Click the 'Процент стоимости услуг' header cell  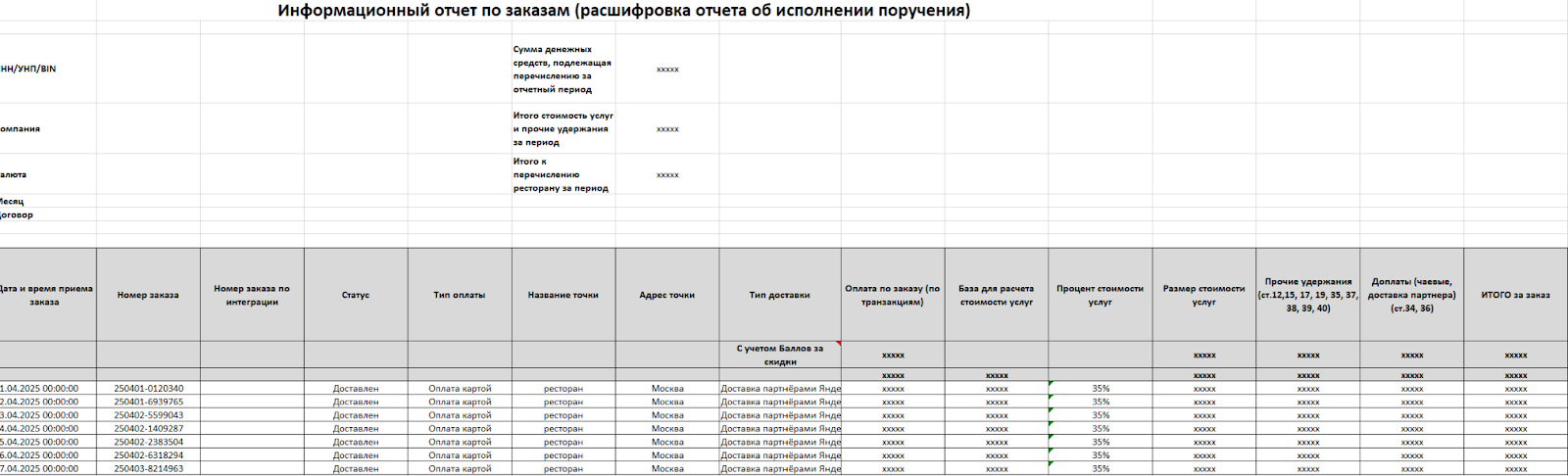(x=1100, y=295)
